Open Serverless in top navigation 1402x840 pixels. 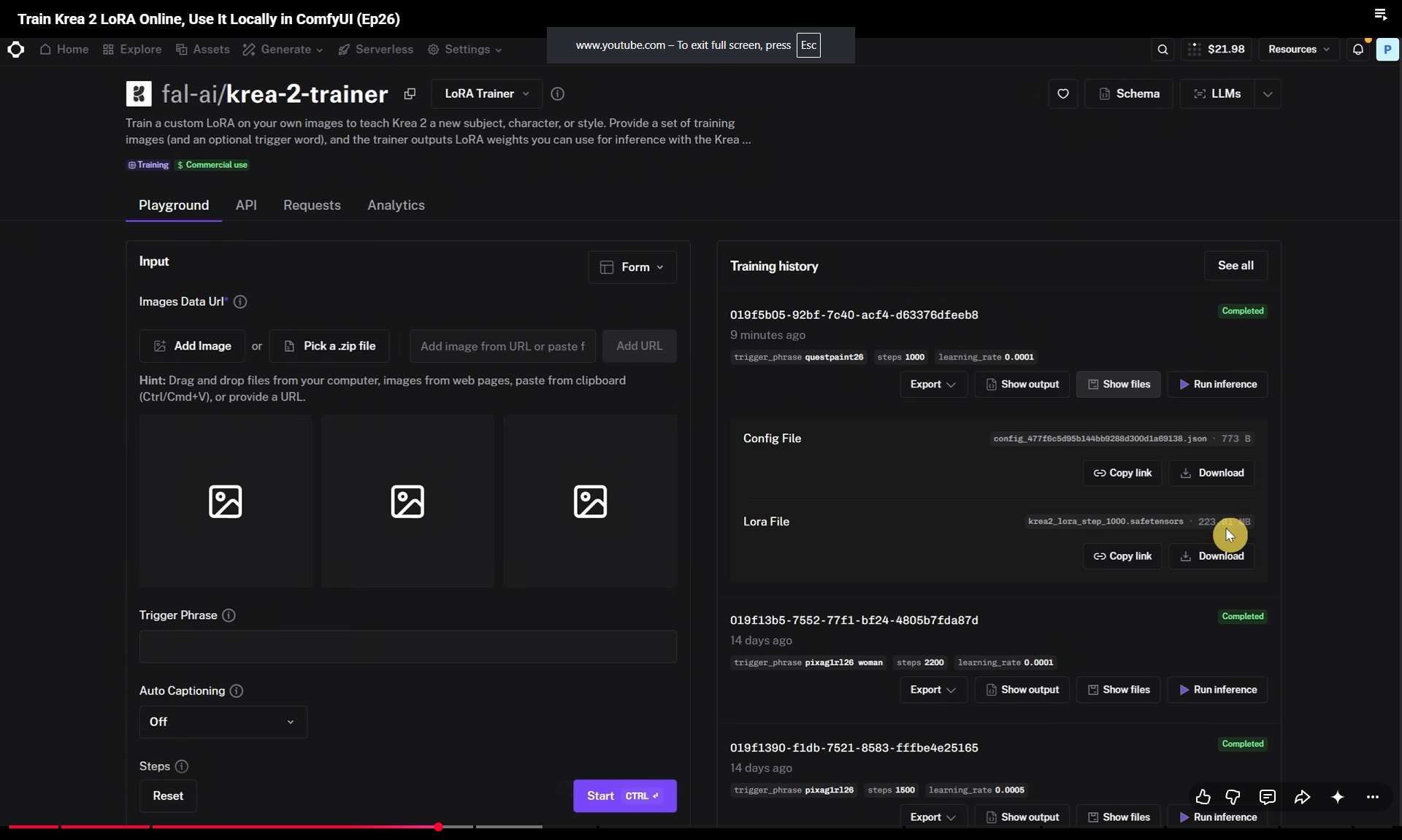click(x=375, y=50)
